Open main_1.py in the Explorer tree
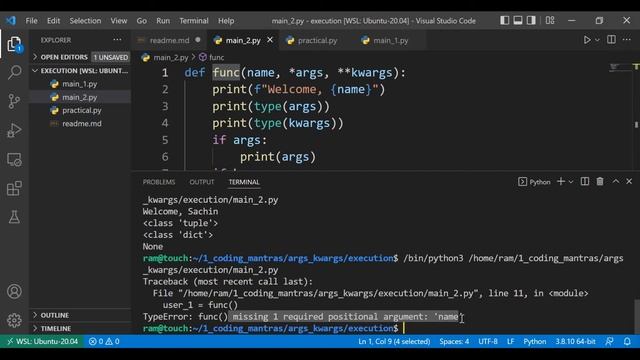The width and height of the screenshot is (640, 360). (x=80, y=84)
